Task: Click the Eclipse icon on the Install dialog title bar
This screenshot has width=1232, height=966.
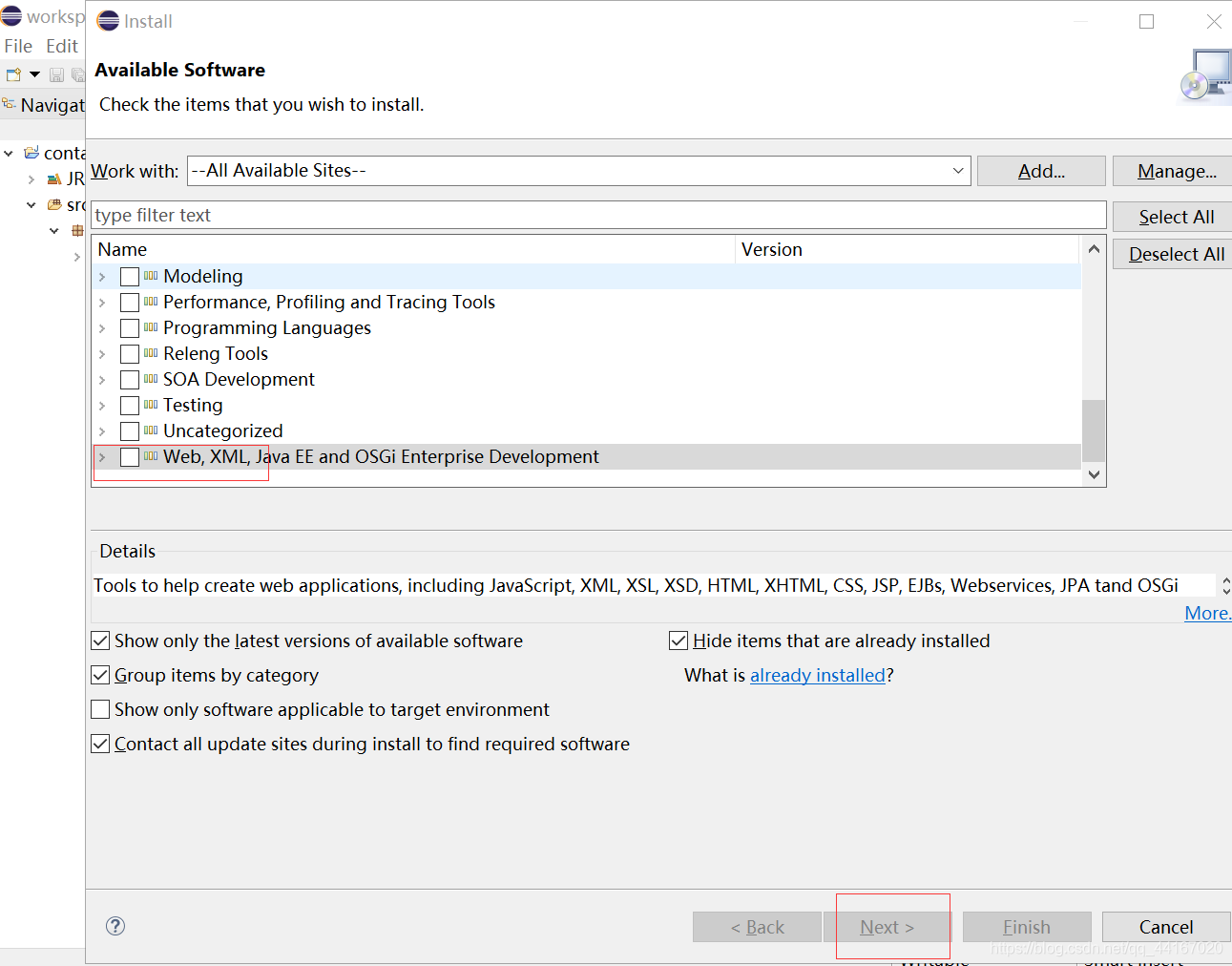Action: (x=108, y=20)
